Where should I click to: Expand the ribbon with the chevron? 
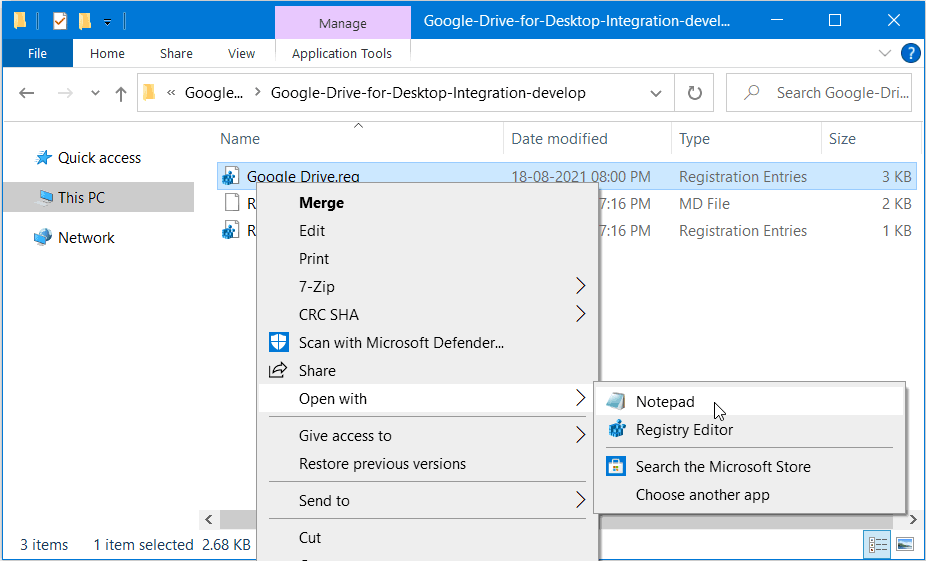coord(885,53)
